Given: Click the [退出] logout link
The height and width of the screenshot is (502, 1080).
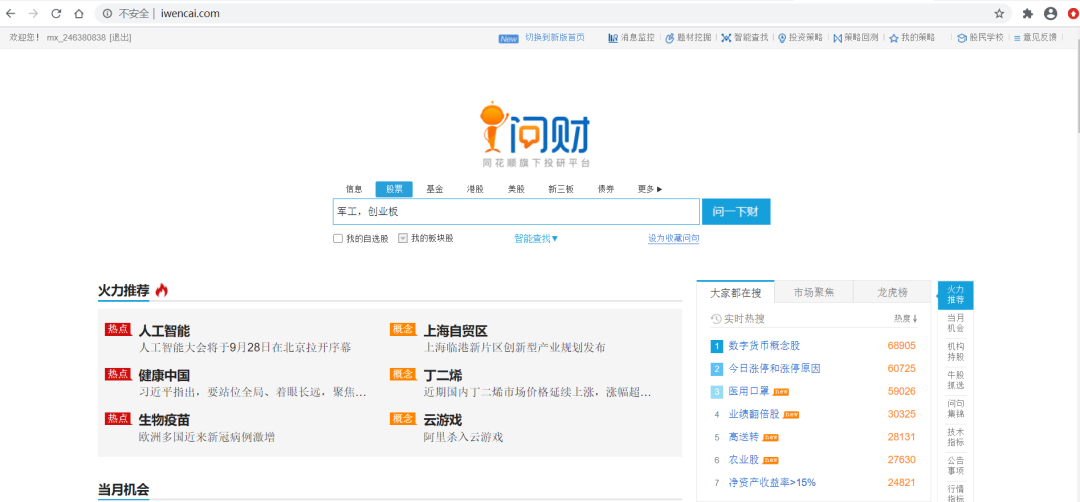Looking at the screenshot, I should [x=120, y=38].
